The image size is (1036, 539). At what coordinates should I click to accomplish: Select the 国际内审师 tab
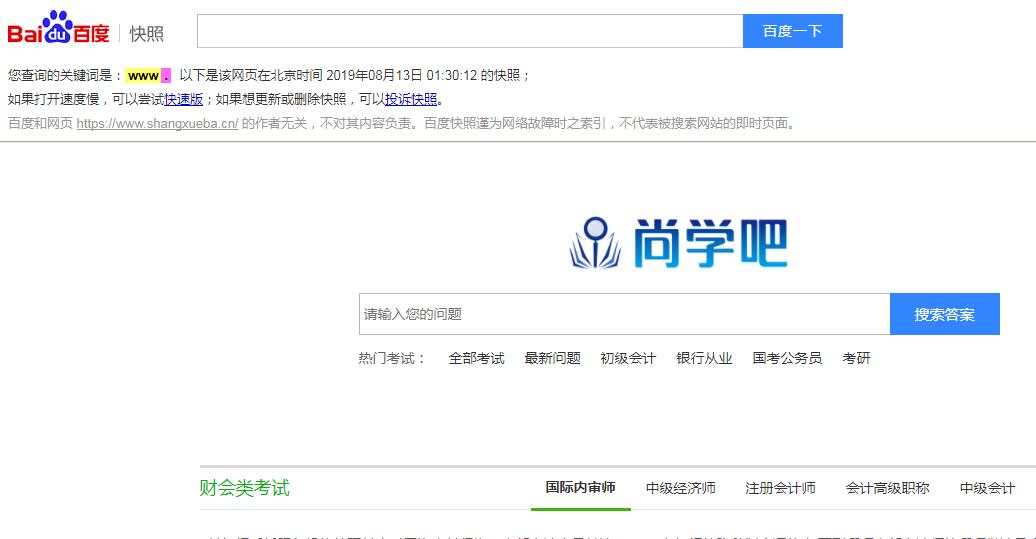coord(581,488)
